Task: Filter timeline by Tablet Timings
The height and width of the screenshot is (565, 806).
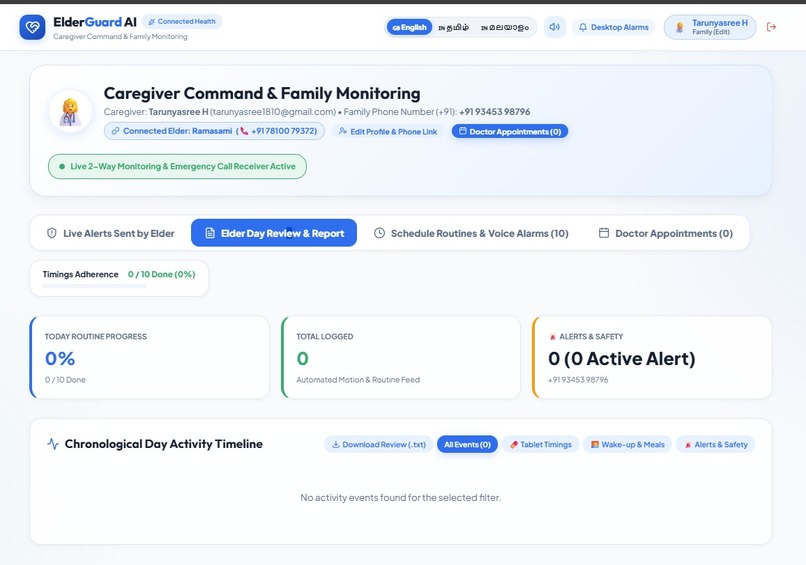Action: (x=541, y=444)
